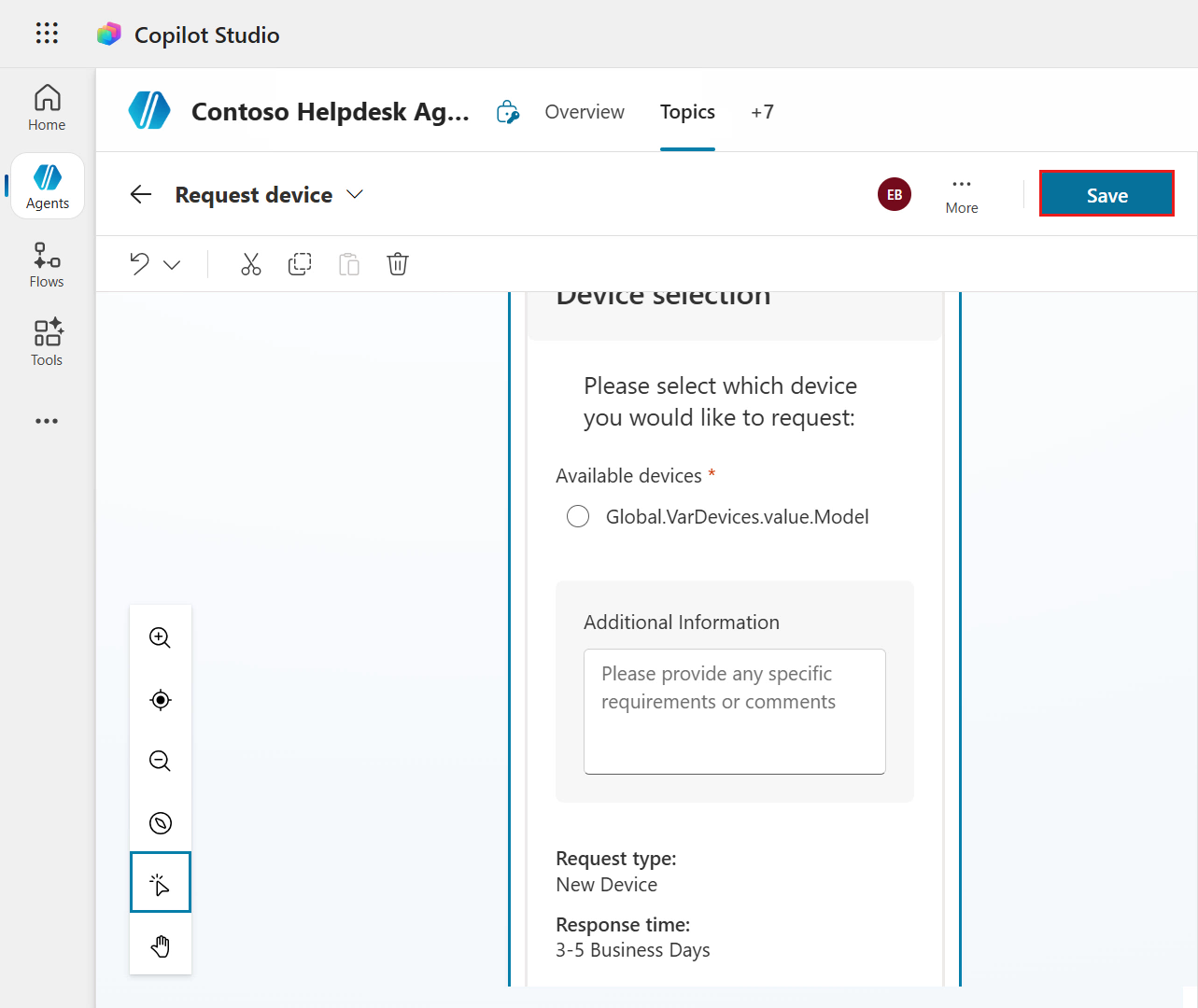
Task: Switch to the Overview tab
Action: (x=585, y=112)
